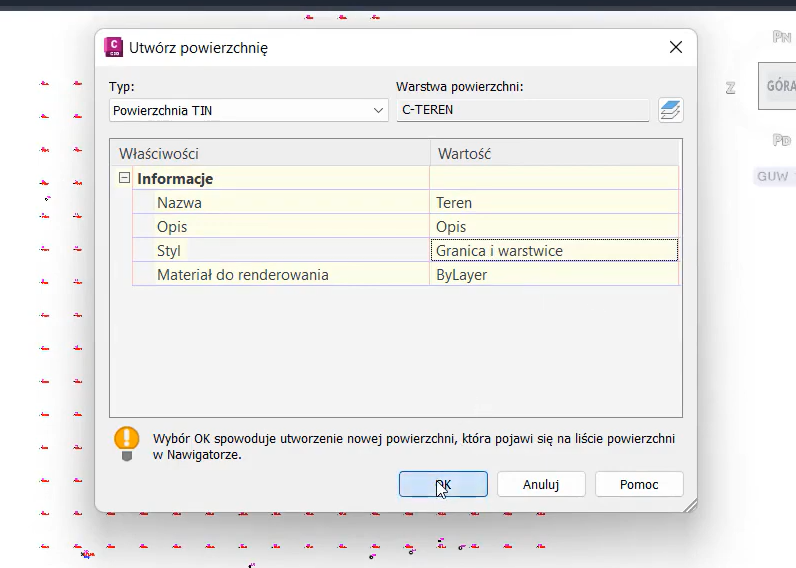Select the Nazwa value field Teren
Viewport: 796px width, 568px height.
[554, 203]
